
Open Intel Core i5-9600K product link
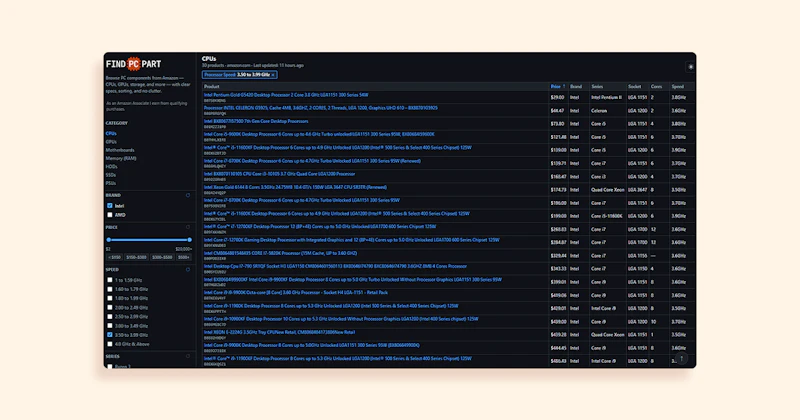point(319,135)
